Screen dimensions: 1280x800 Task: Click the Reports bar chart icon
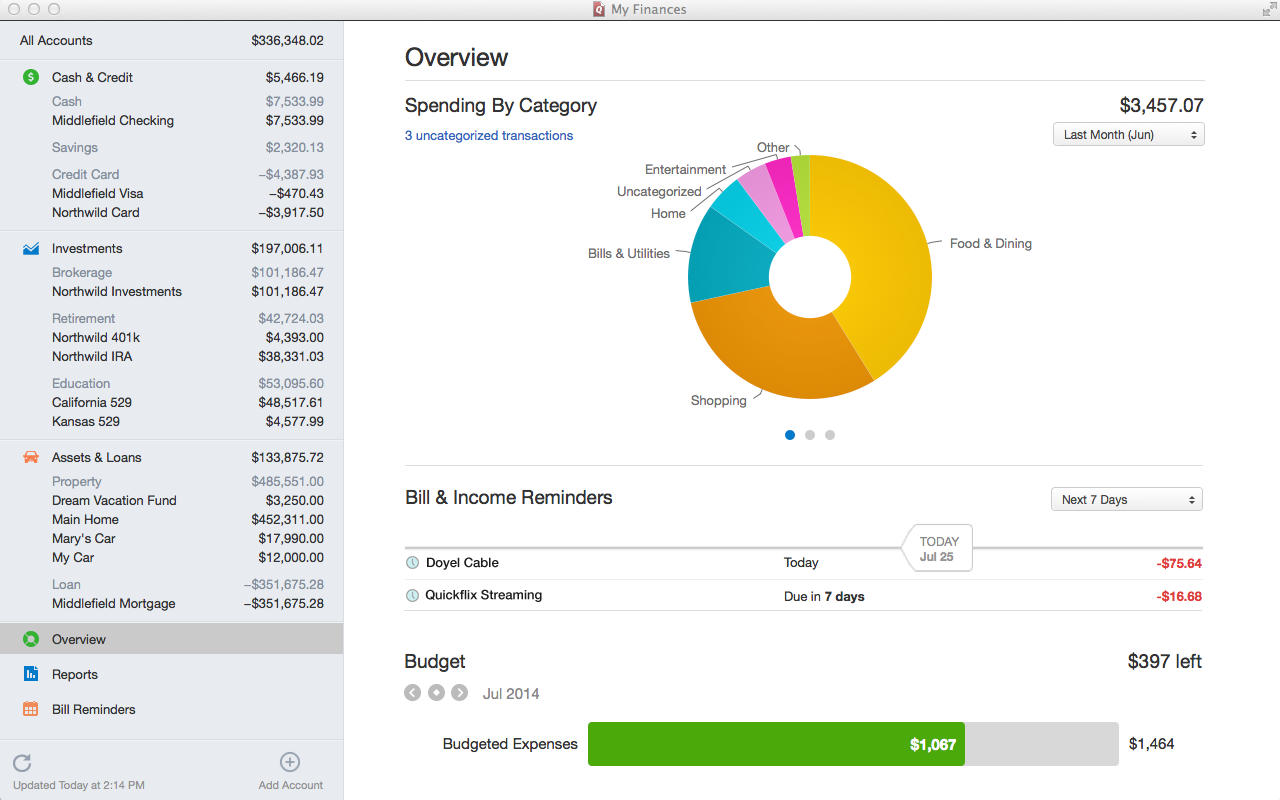coord(31,674)
